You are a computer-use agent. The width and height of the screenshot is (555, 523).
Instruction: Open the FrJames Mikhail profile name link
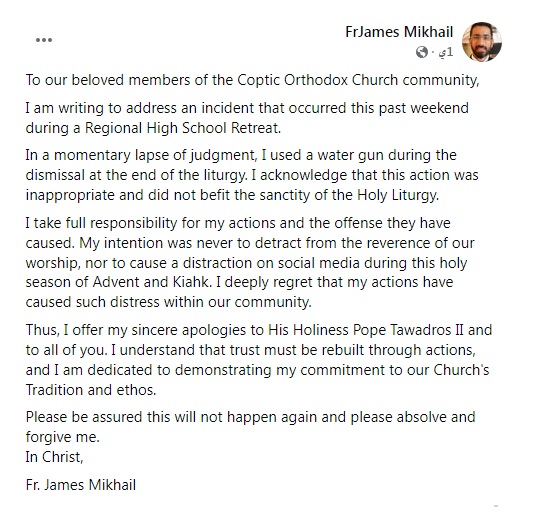[399, 32]
